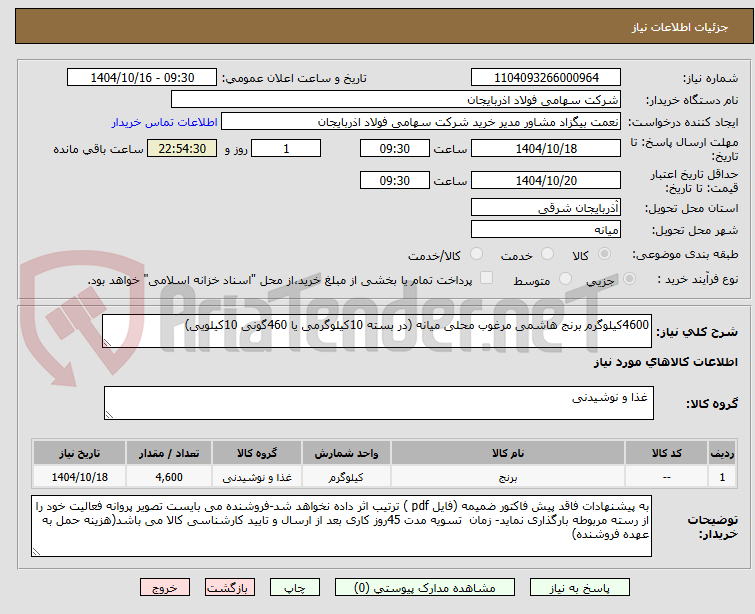
Task: Select the خدمت radio button
Action: coord(547,254)
